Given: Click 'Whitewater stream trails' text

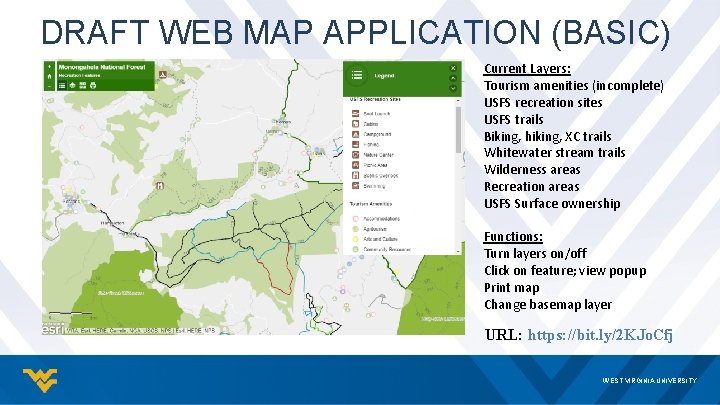Looking at the screenshot, I should pos(555,152).
